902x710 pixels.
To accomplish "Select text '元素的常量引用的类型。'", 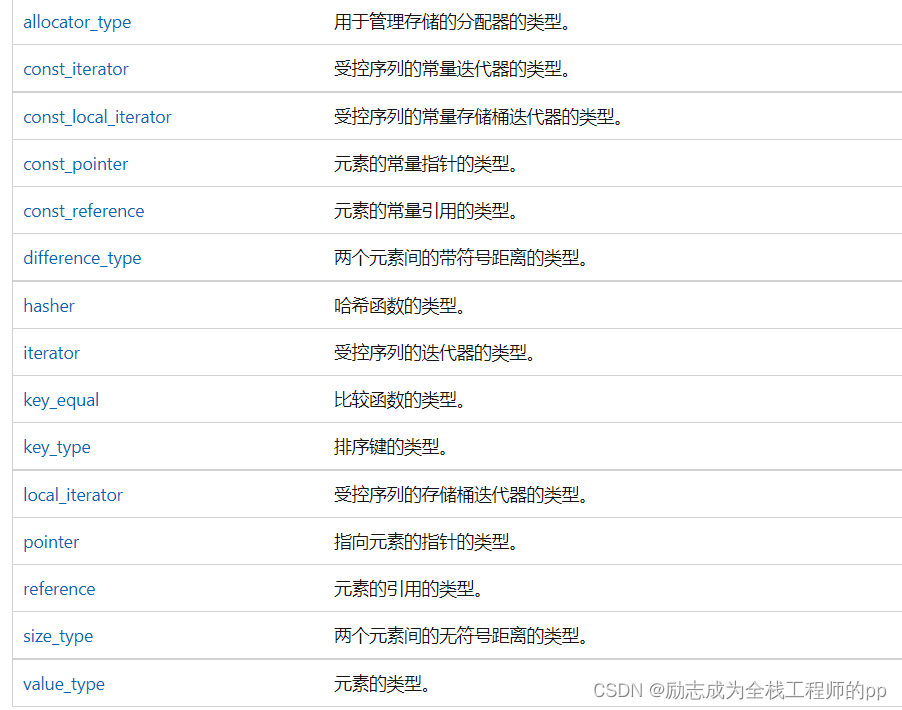I will tap(426, 211).
